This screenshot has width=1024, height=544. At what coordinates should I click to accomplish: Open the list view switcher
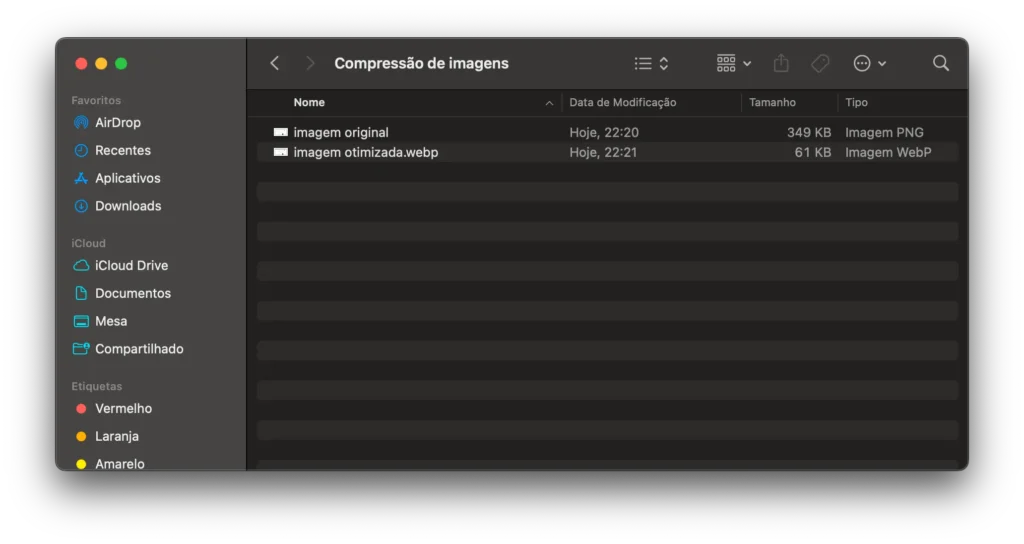coord(651,63)
